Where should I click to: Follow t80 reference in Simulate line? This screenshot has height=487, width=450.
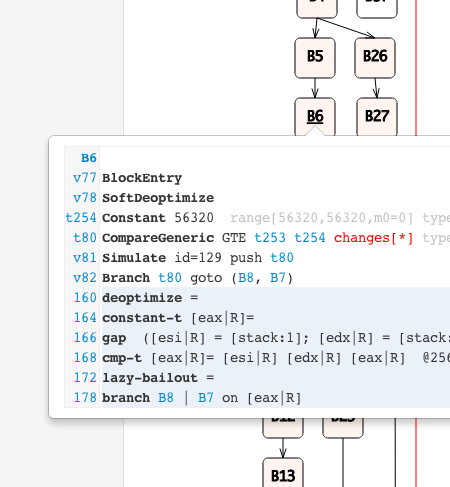(x=282, y=258)
